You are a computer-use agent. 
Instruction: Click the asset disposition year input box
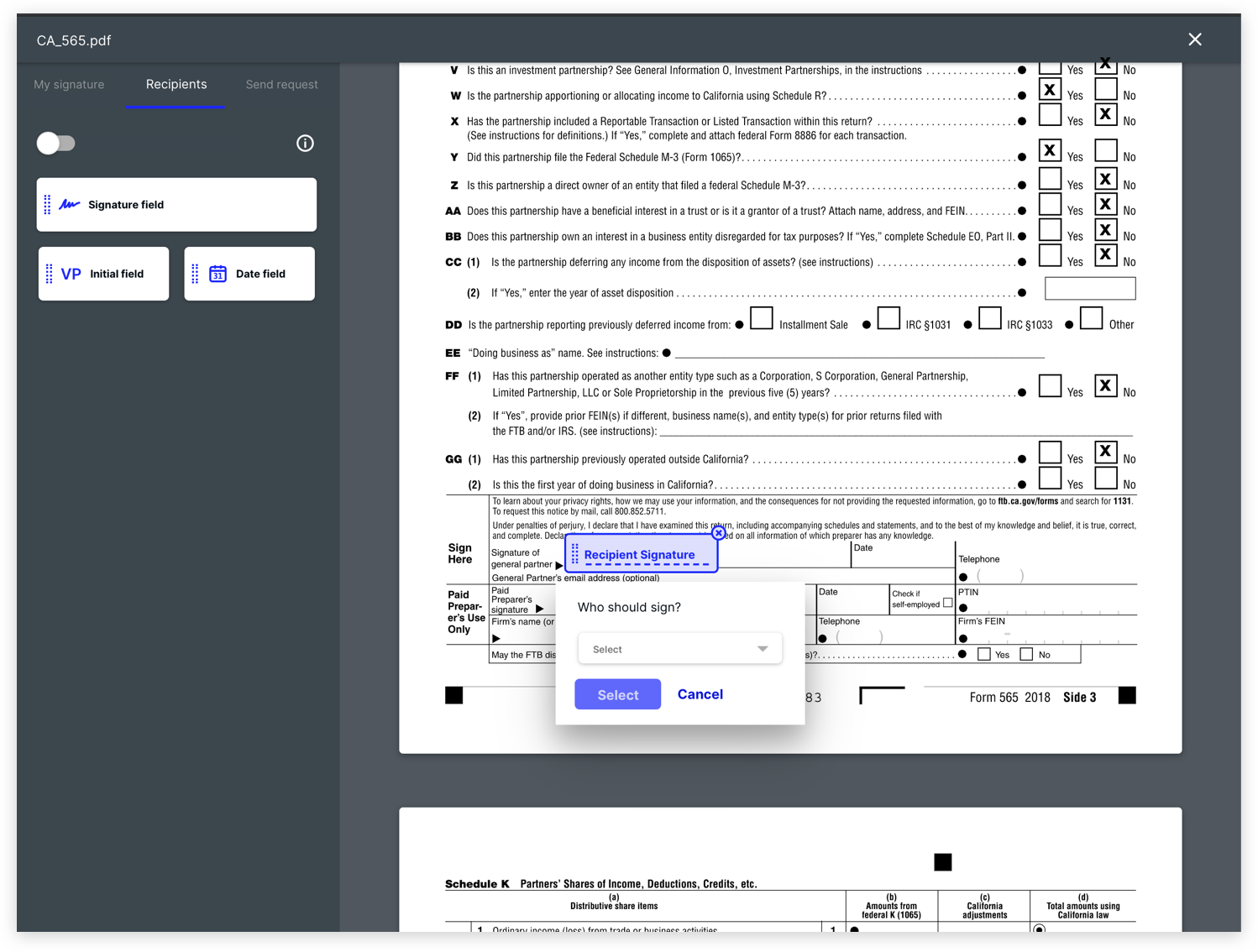1089,289
